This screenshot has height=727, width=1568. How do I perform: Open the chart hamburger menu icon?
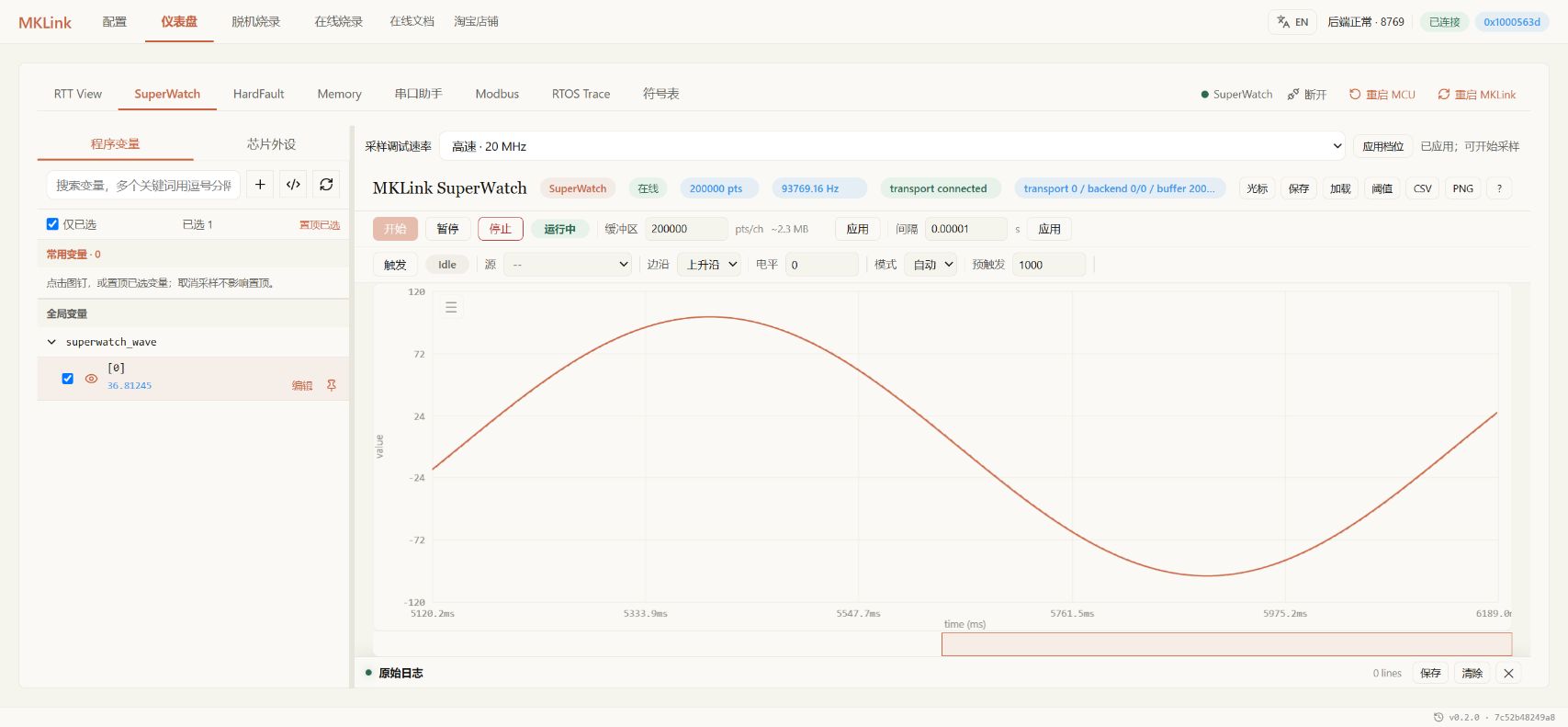tap(451, 307)
